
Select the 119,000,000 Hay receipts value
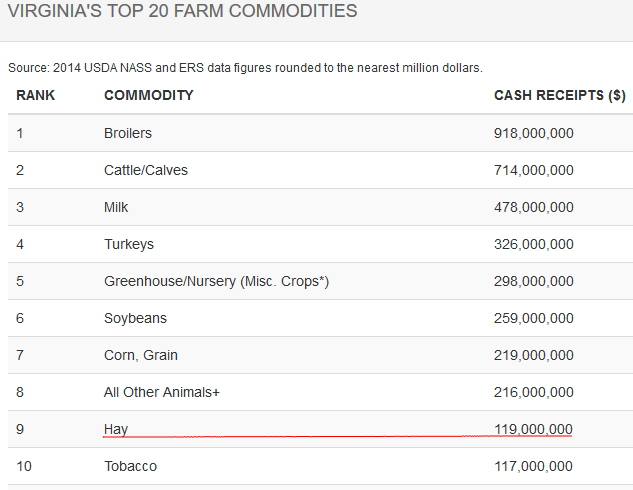tap(533, 429)
